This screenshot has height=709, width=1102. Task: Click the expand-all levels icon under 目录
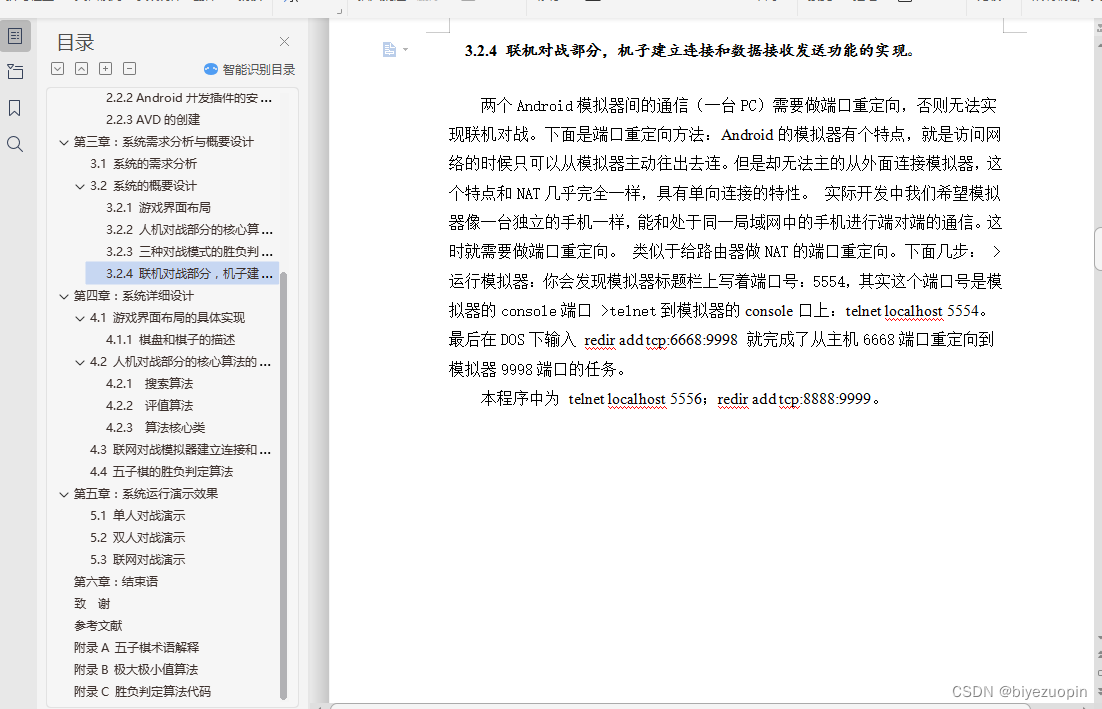point(58,69)
